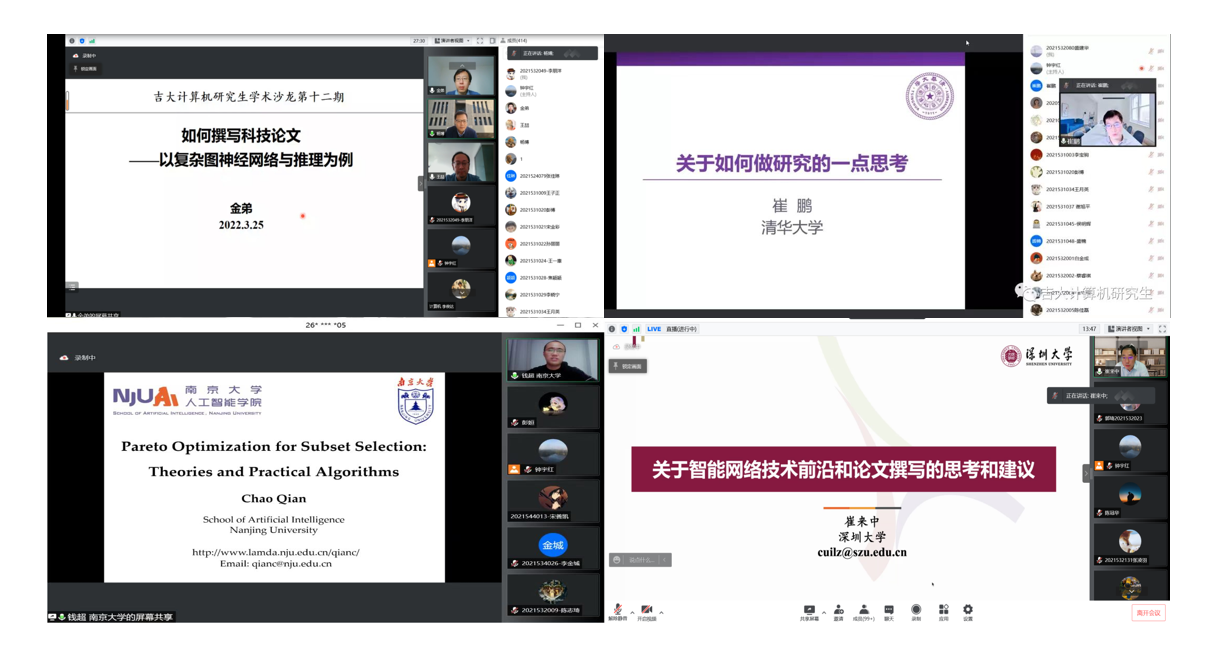
Task: Click the 说点什么 chat input field
Action: (640, 560)
